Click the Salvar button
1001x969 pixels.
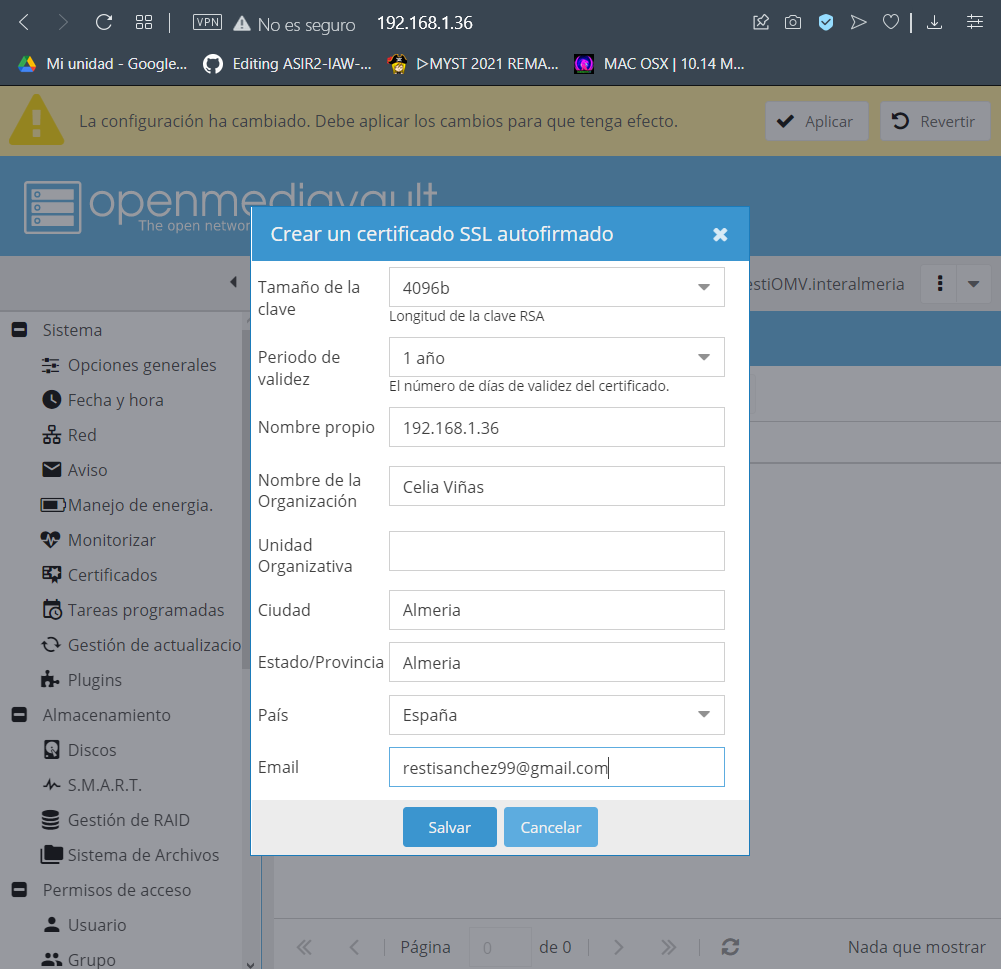[x=449, y=827]
